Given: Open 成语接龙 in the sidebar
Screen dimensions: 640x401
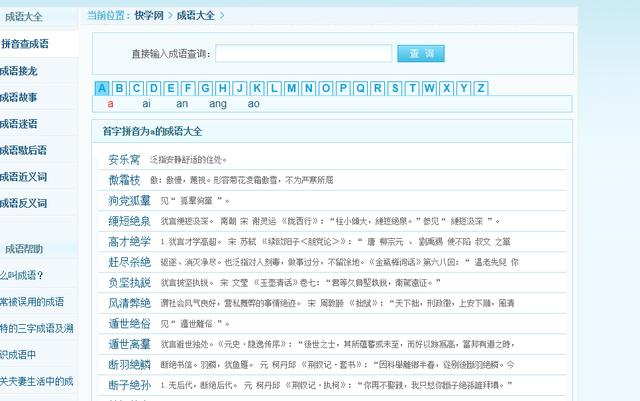Looking at the screenshot, I should click(18, 71).
